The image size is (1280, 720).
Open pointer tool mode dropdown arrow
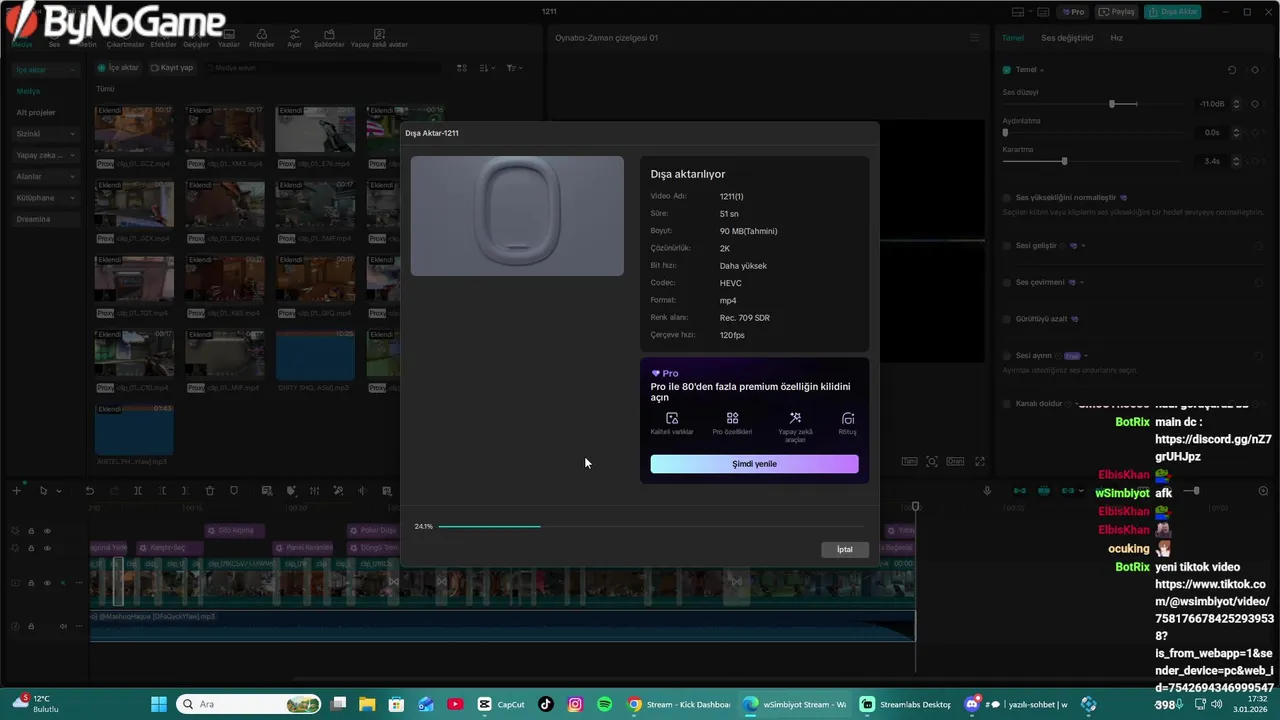(58, 491)
